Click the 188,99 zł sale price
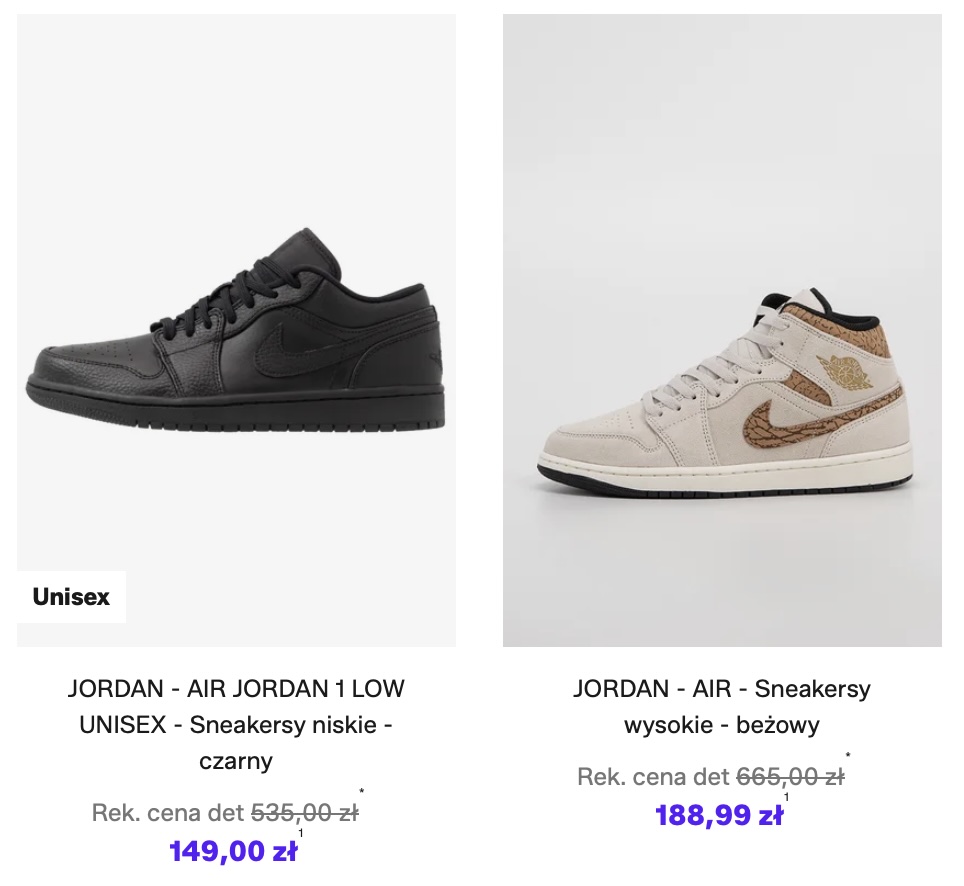Image resolution: width=964 pixels, height=886 pixels. (x=718, y=815)
